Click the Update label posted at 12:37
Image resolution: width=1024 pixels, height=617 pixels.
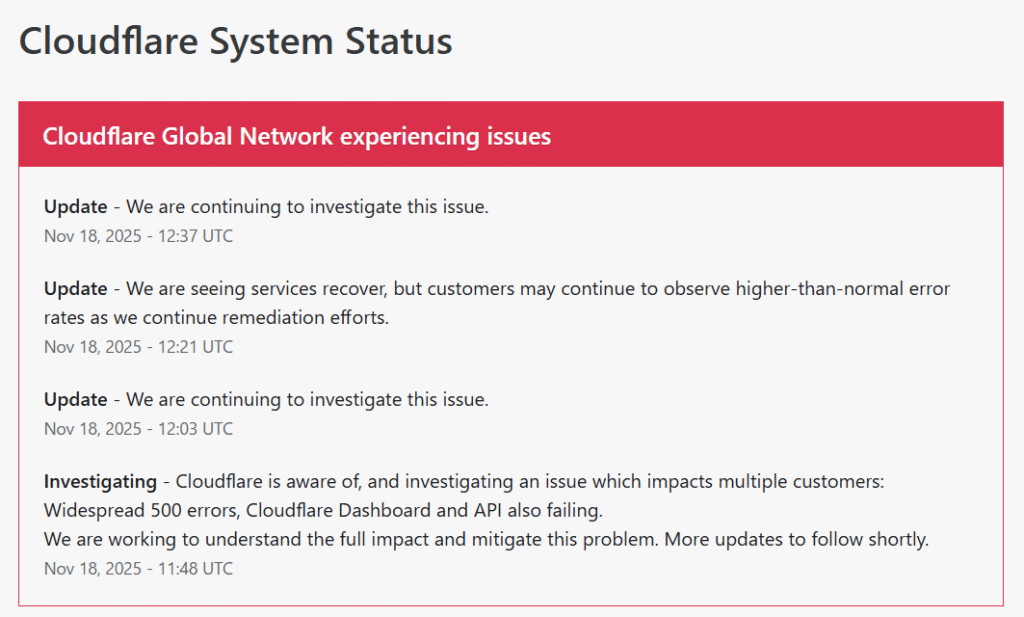pos(75,207)
